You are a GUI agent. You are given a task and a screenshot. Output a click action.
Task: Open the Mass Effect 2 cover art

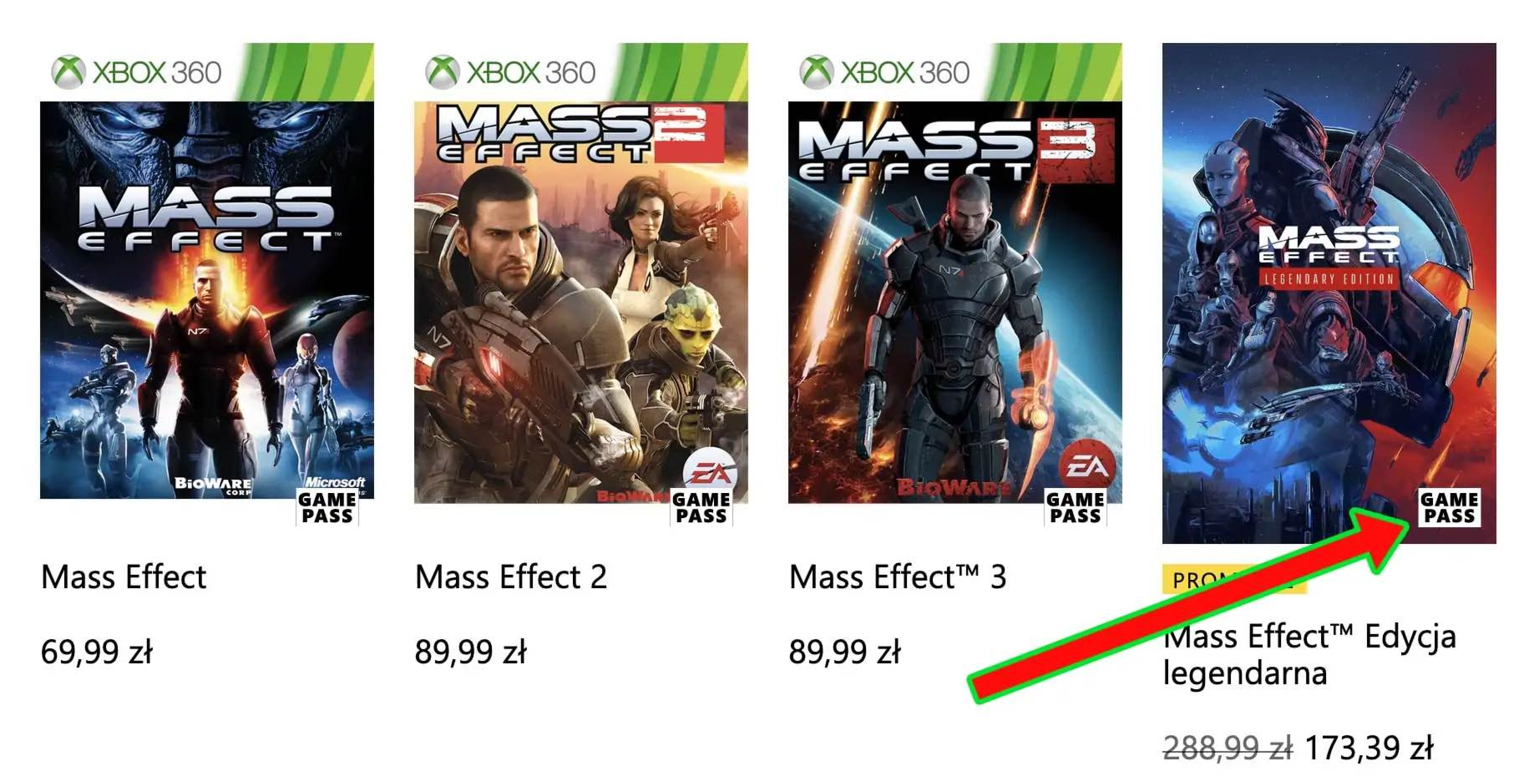coord(581,296)
